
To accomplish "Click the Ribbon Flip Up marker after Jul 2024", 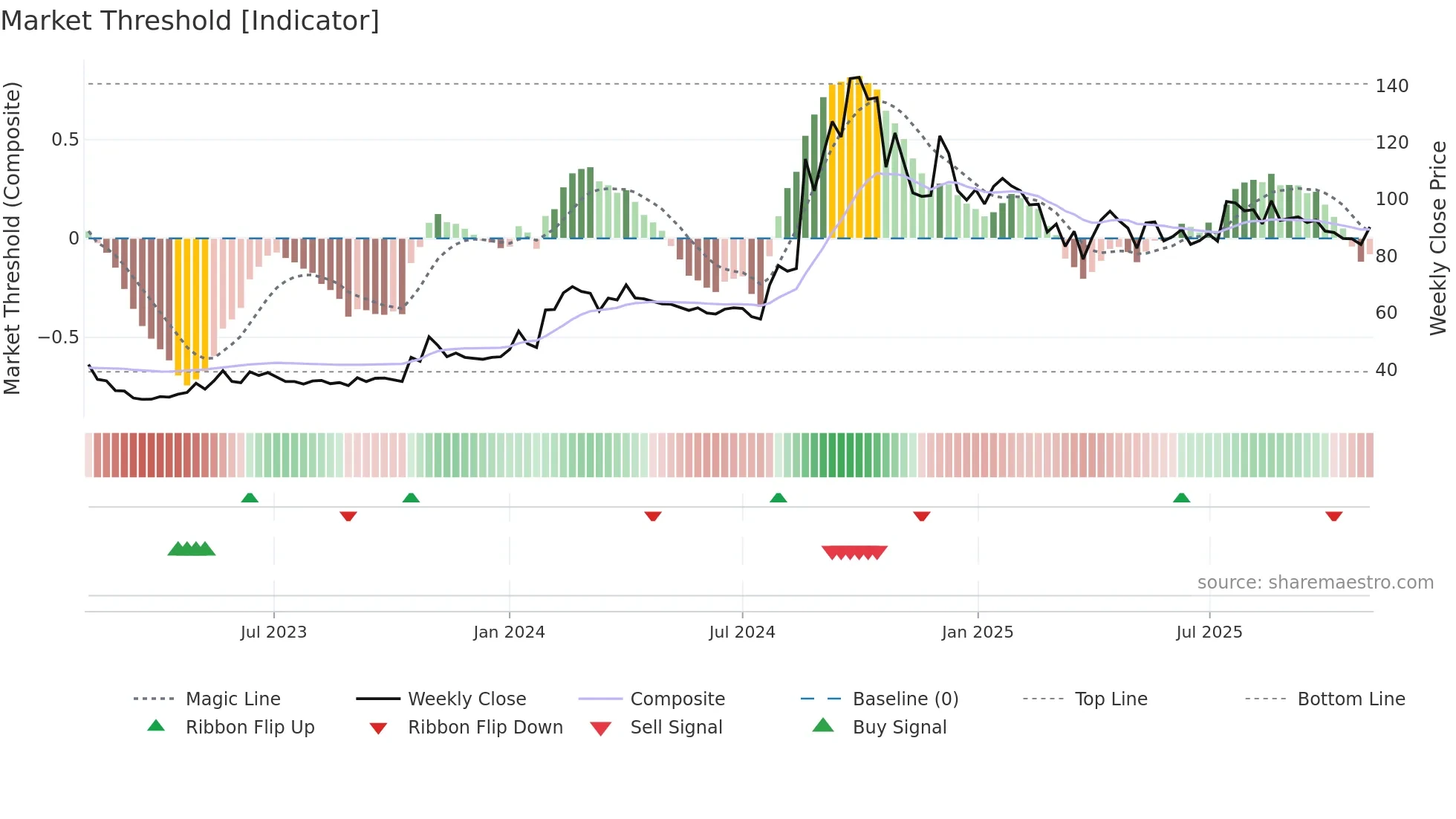I will (x=778, y=498).
